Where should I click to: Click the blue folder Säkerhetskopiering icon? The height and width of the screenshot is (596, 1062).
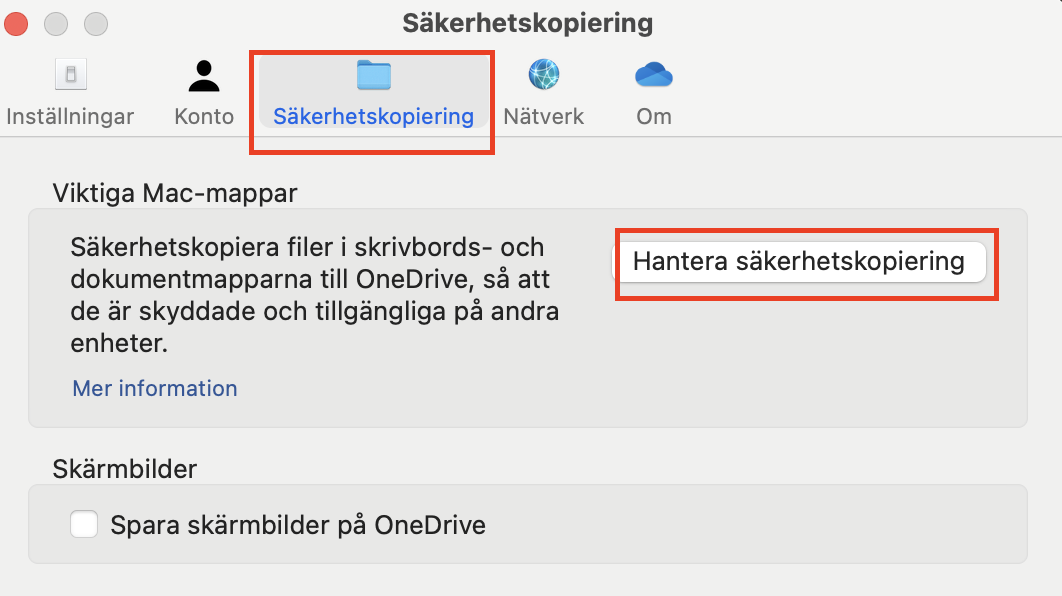coord(373,75)
